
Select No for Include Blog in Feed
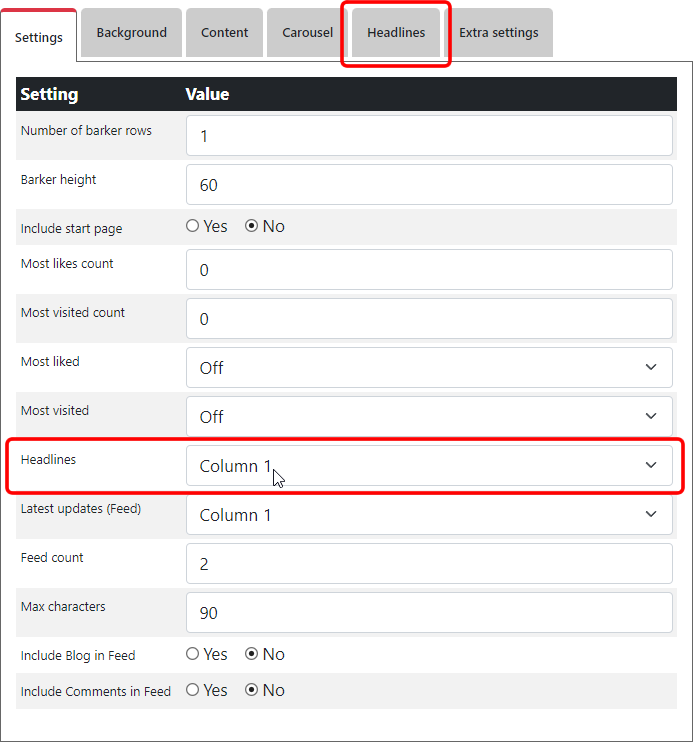(252, 655)
